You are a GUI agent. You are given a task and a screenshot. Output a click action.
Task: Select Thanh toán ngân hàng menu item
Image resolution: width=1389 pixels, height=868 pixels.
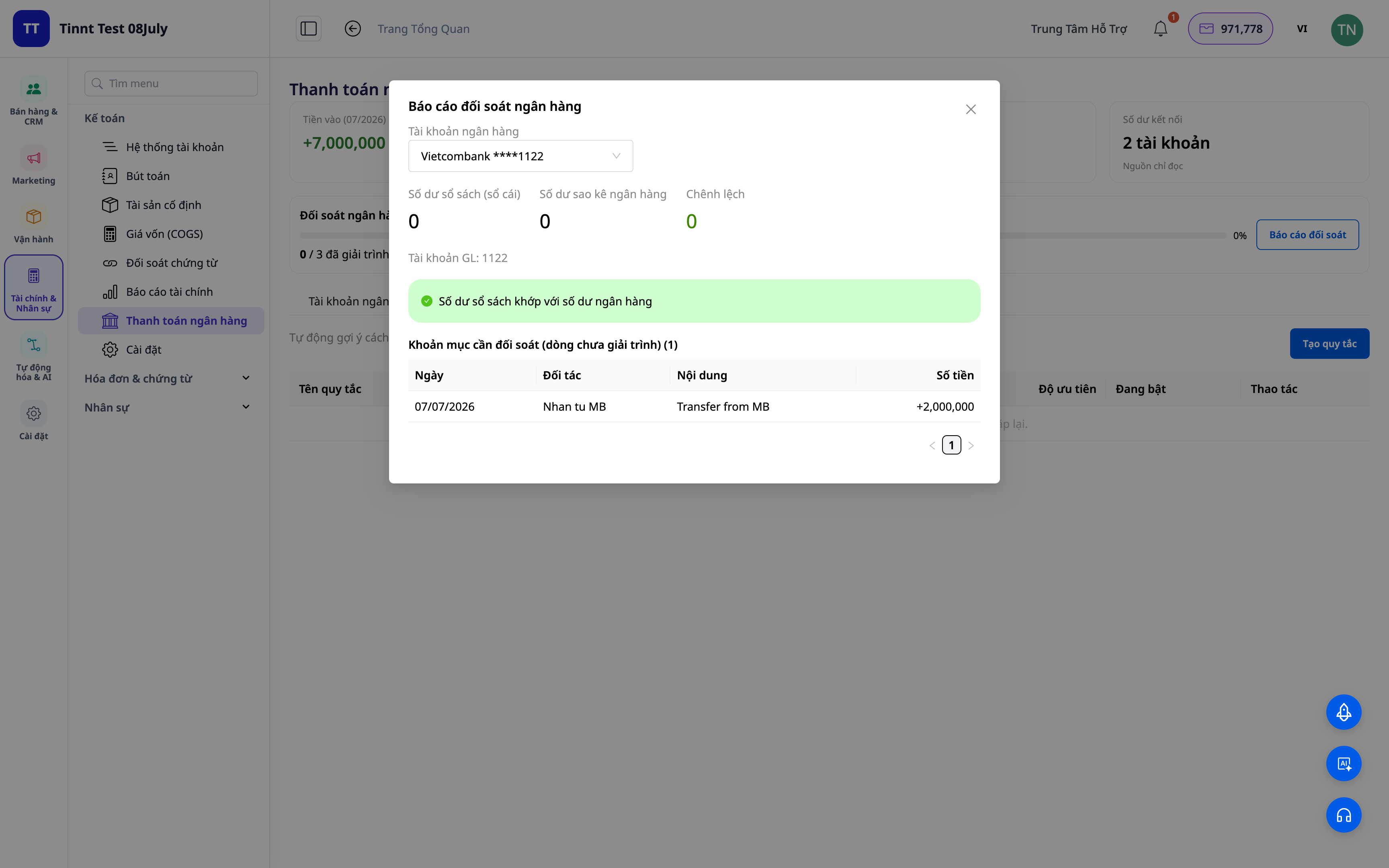tap(171, 321)
